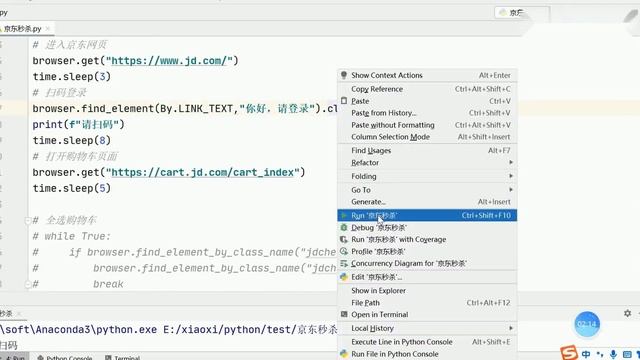Open the Go To menu entry

(x=427, y=190)
